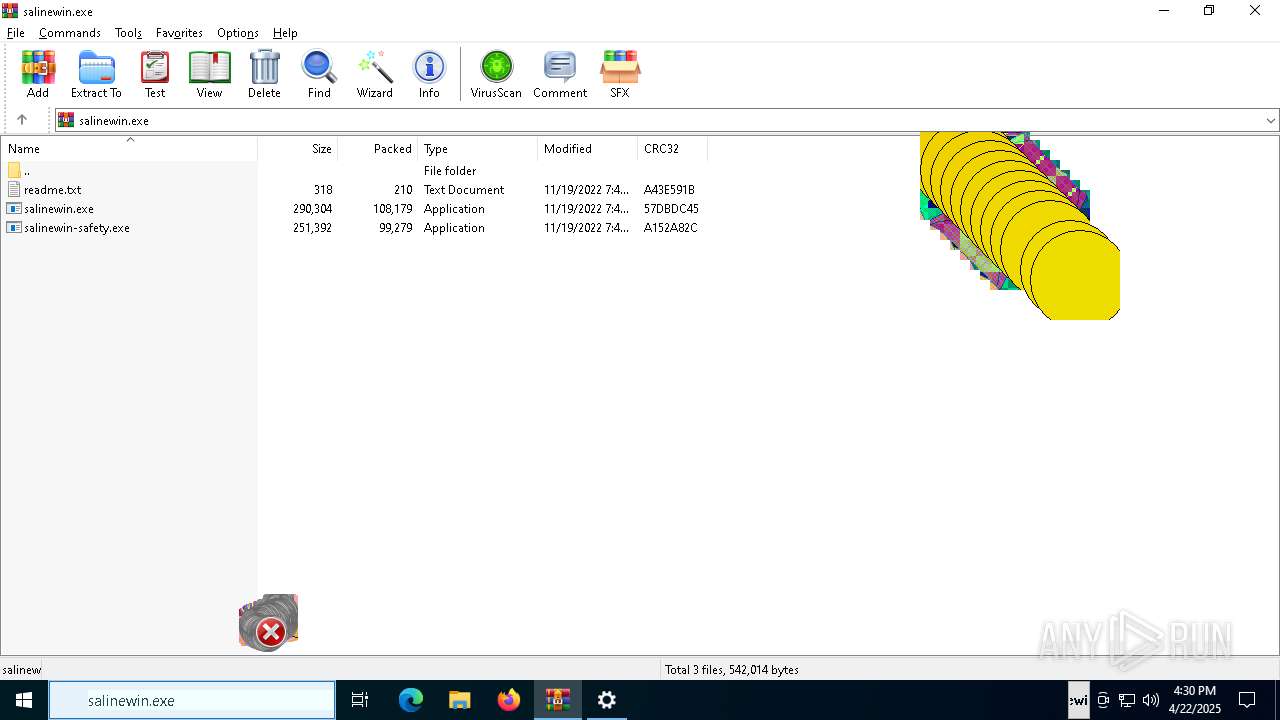Screen dimensions: 1280x720
Task: Open the Options menu
Action: click(238, 33)
